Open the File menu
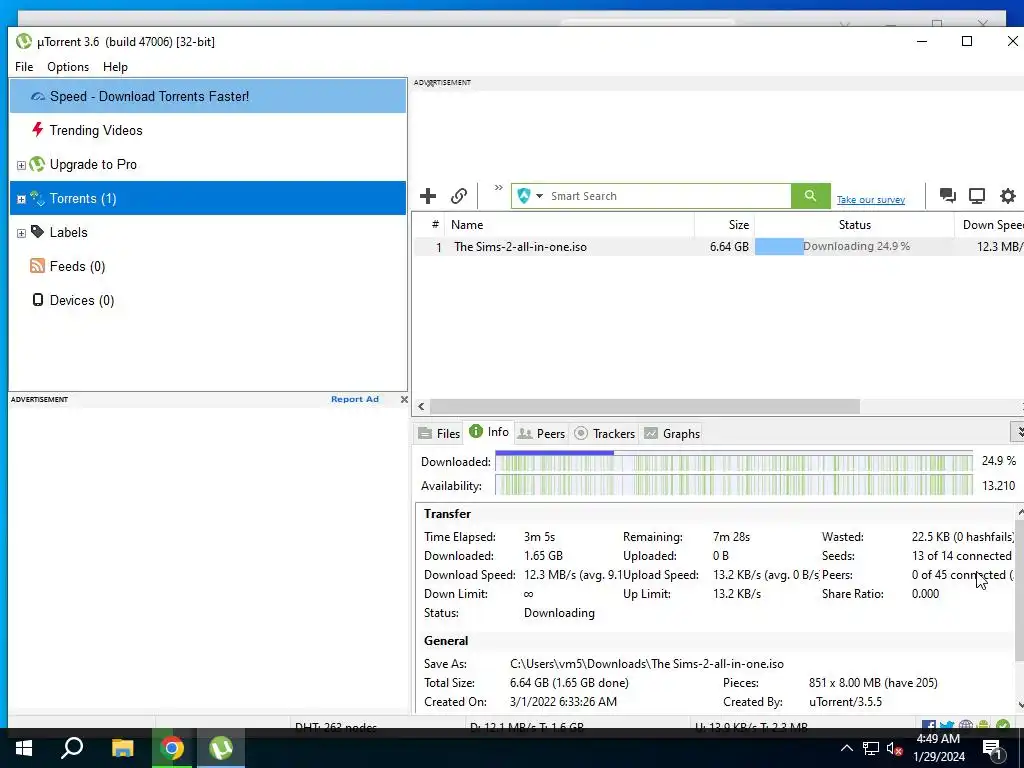 tap(24, 67)
